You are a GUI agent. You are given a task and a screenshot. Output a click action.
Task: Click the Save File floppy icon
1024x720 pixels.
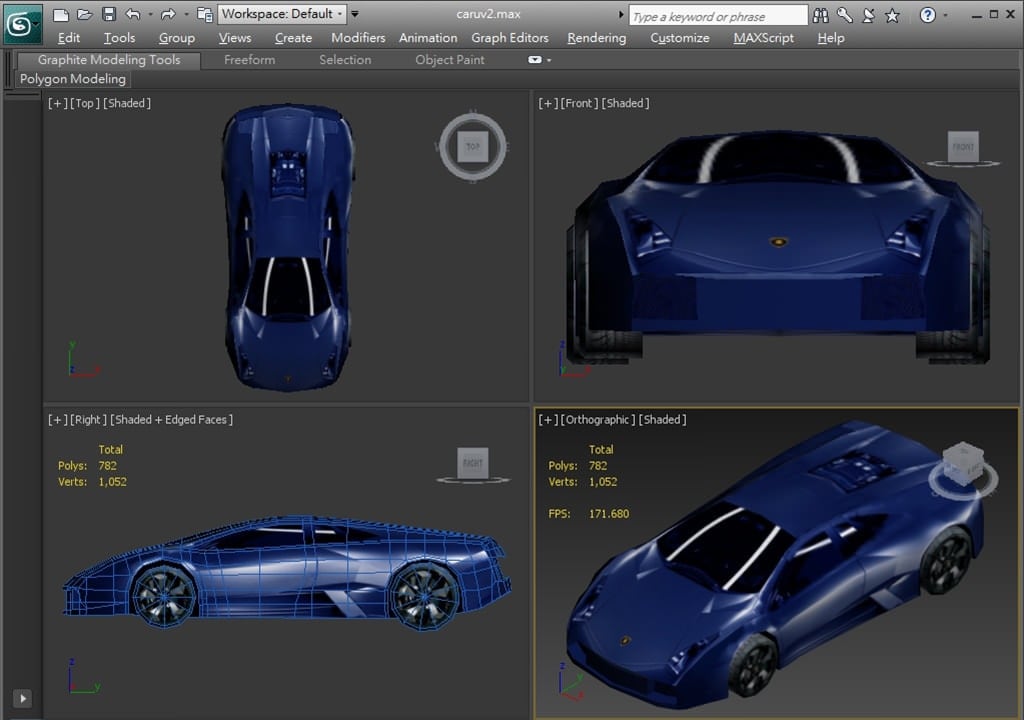tap(109, 15)
